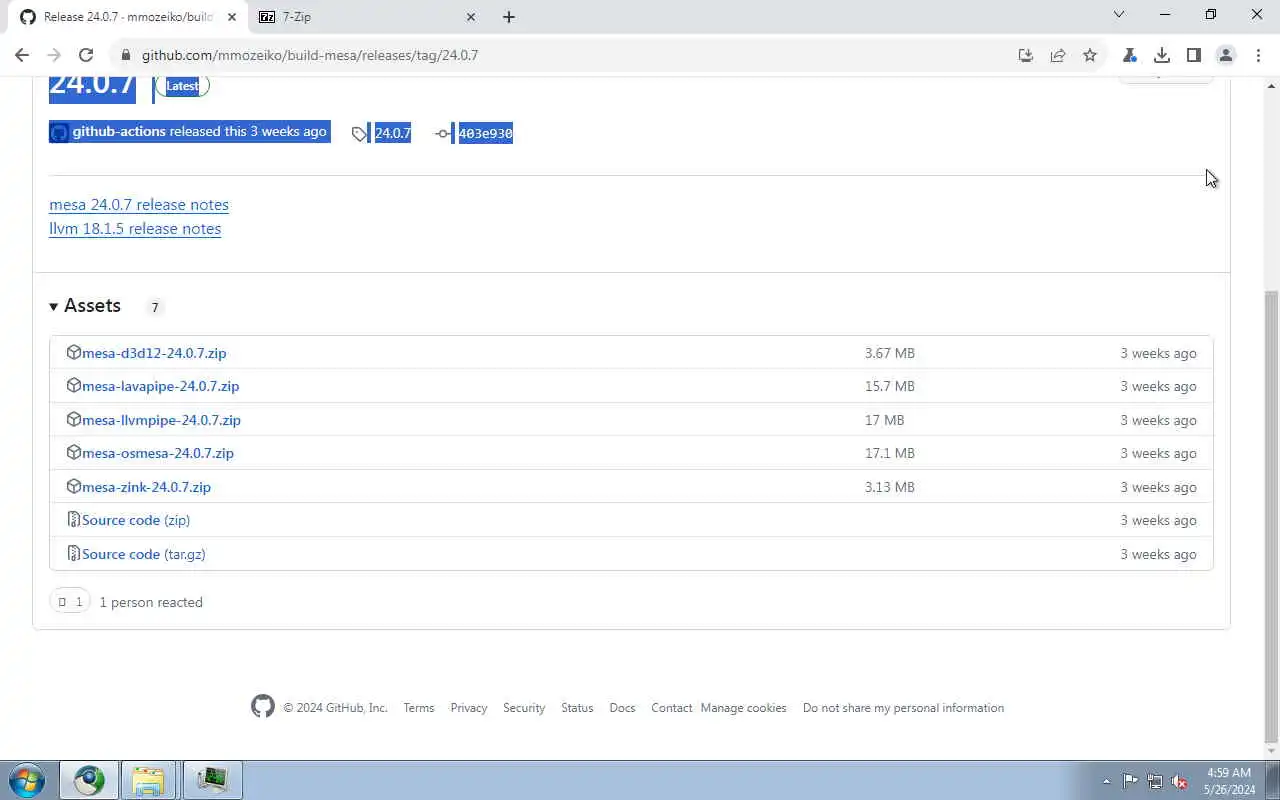Click Manage cookies in the footer
The image size is (1280, 800).
point(743,708)
